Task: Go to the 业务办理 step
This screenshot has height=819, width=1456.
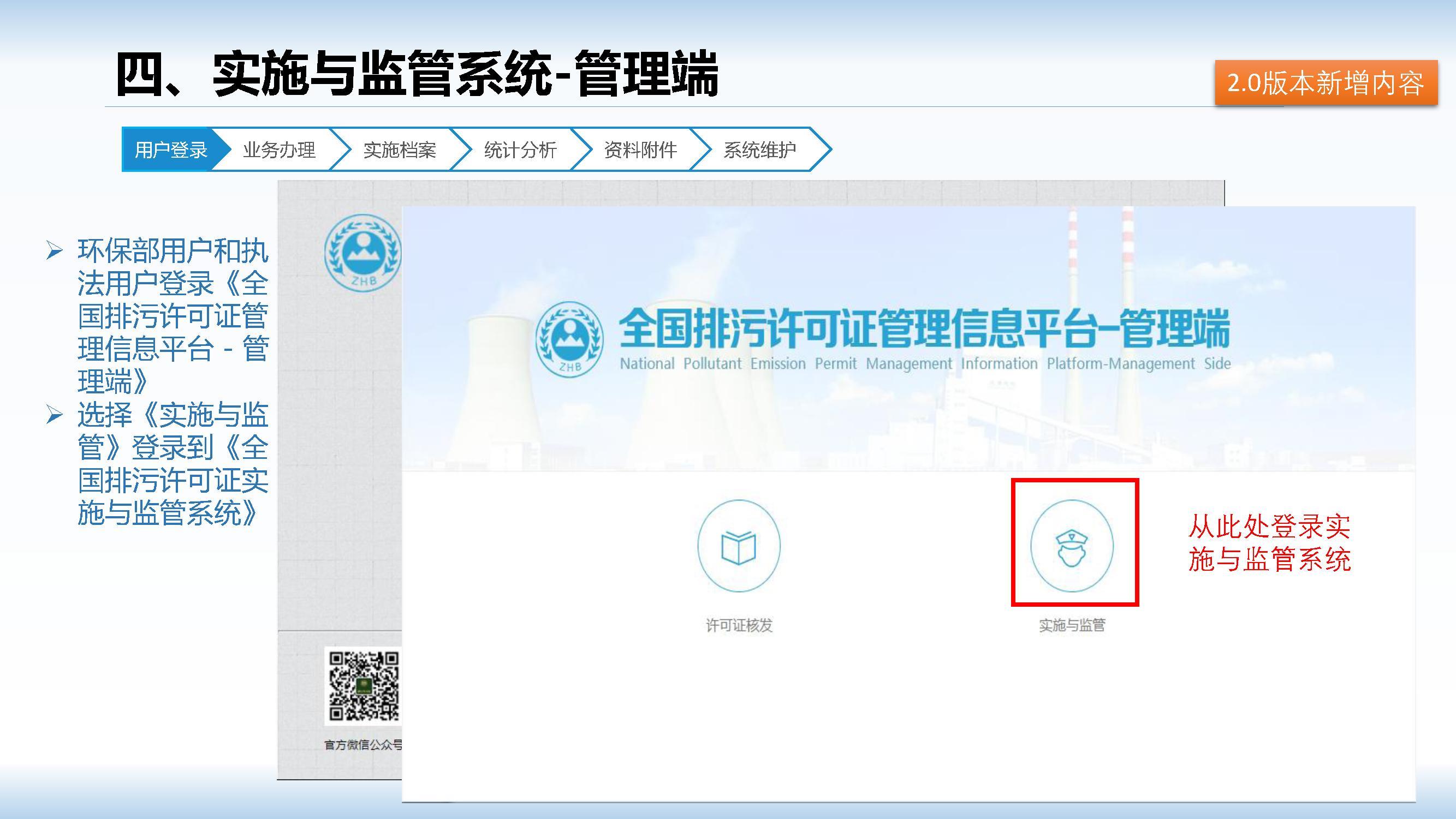Action: [x=278, y=150]
